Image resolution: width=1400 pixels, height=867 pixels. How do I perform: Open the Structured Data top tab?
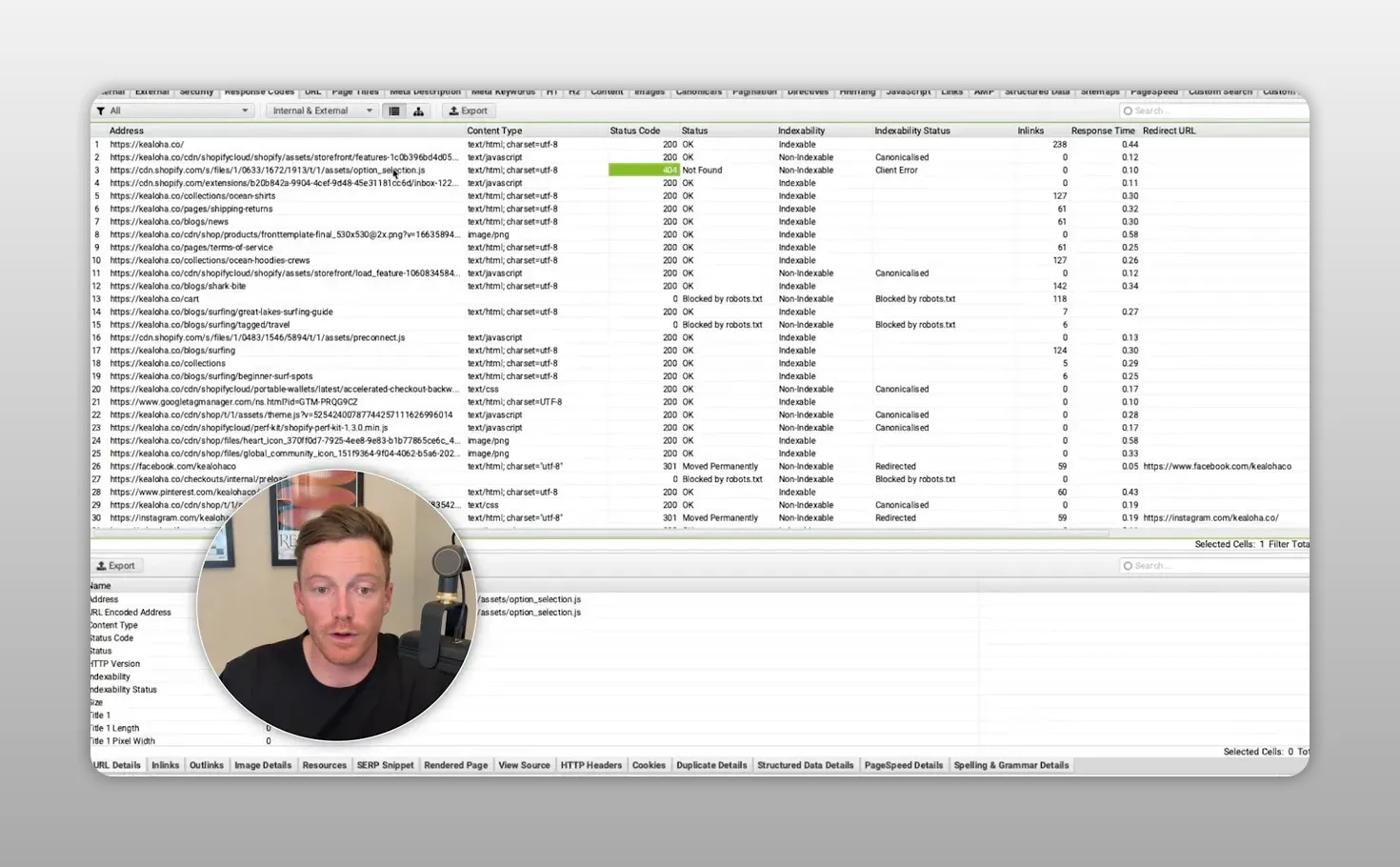point(1037,92)
